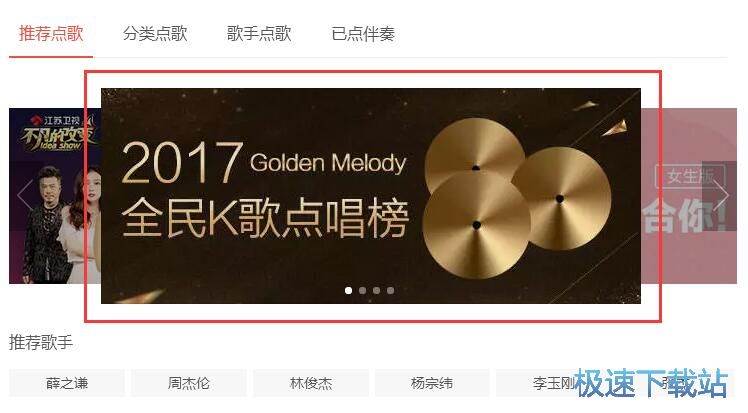Click the left carousel arrow
This screenshot has height=413, width=748.
click(25, 195)
